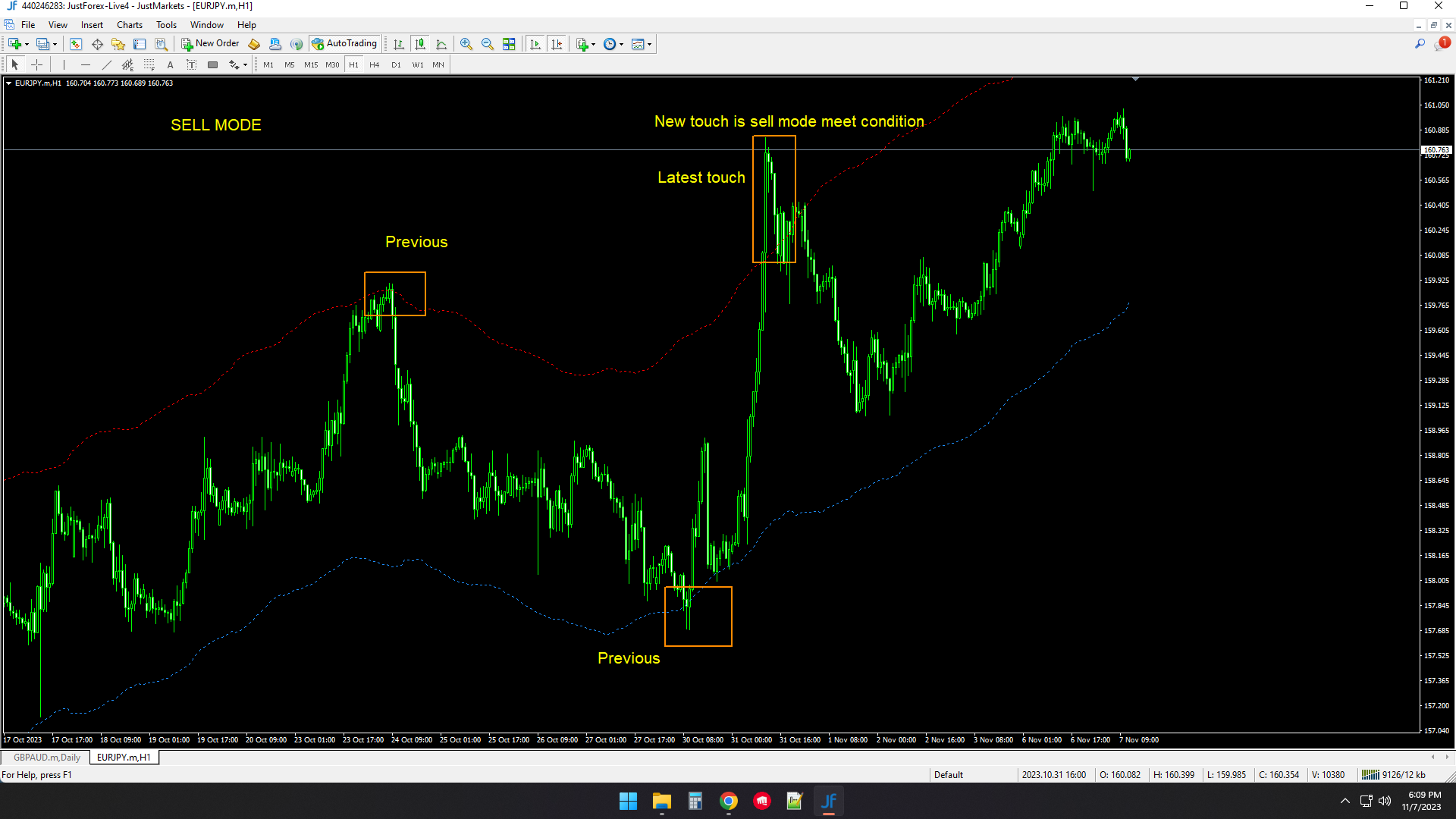Open the Signals broadcast icon
This screenshot has width=1456, height=819.
coord(297,44)
